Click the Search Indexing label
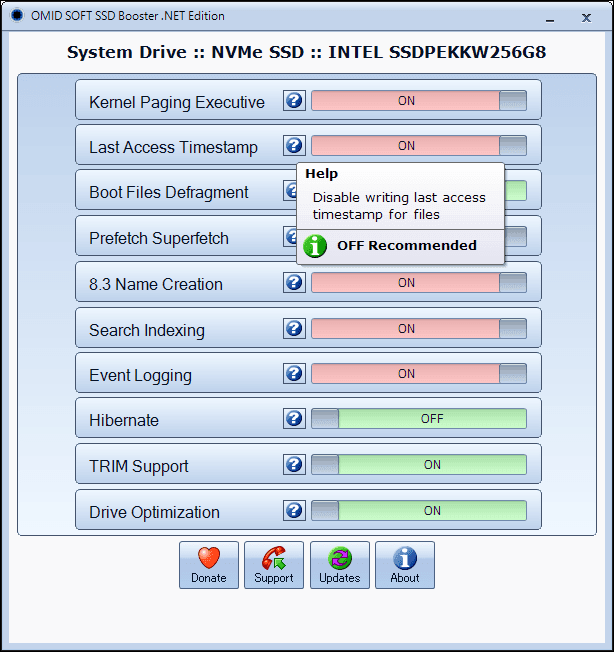This screenshot has width=614, height=652. click(x=147, y=331)
